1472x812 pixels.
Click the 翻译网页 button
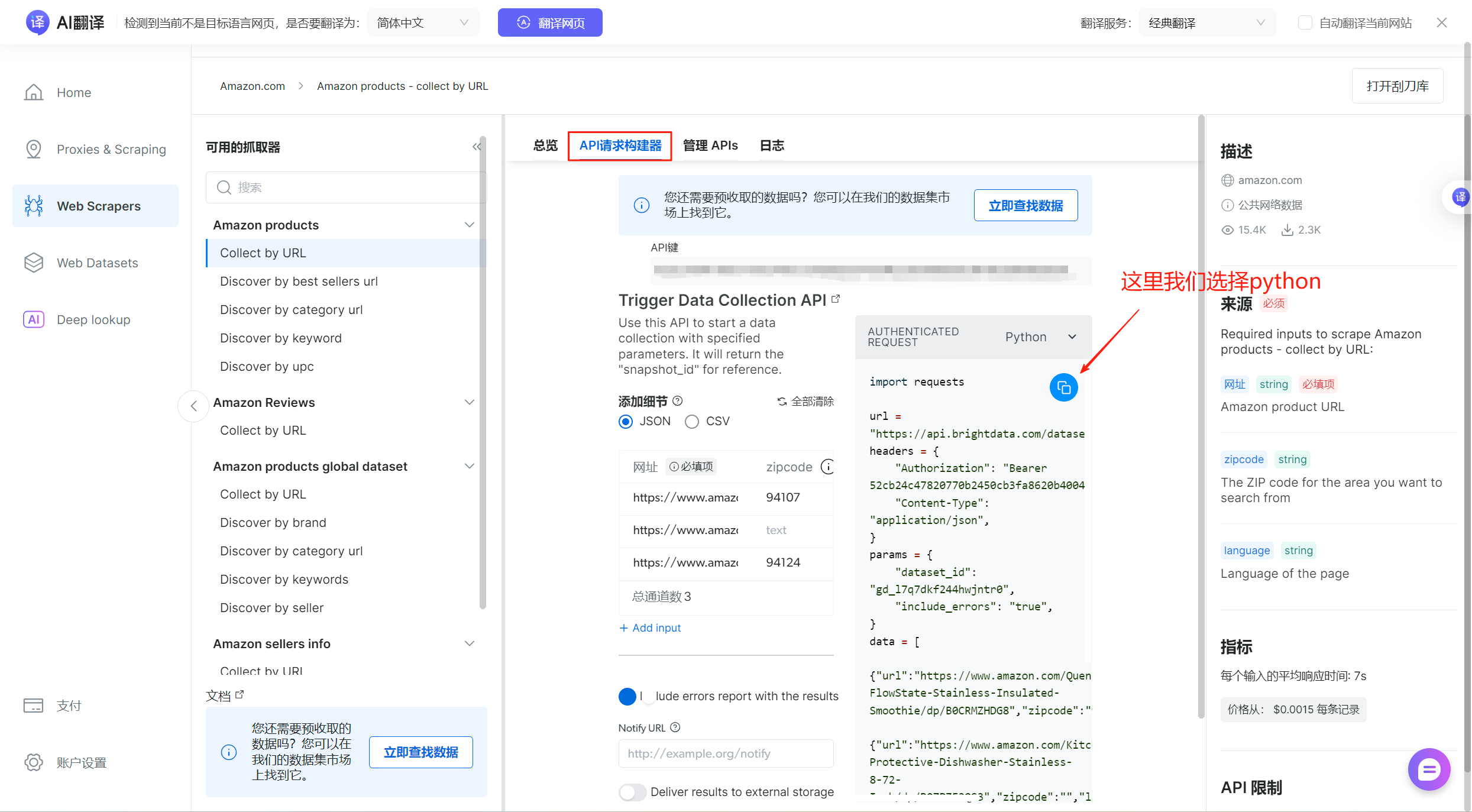[x=550, y=22]
